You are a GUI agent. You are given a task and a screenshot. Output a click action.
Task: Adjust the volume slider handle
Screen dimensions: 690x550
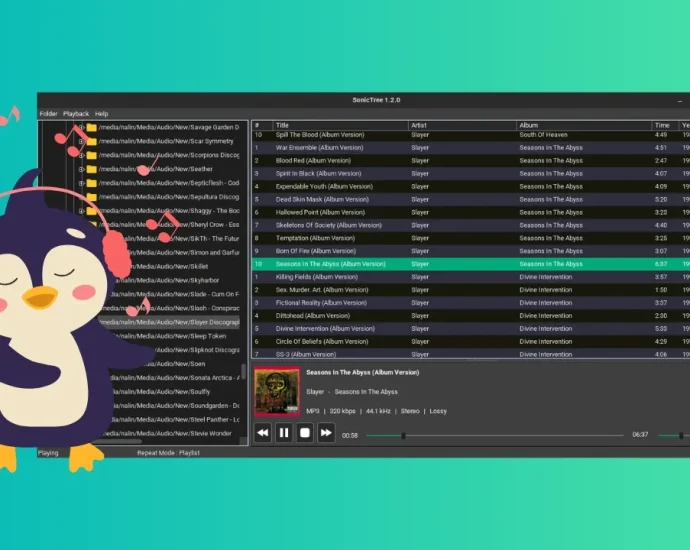click(x=681, y=436)
